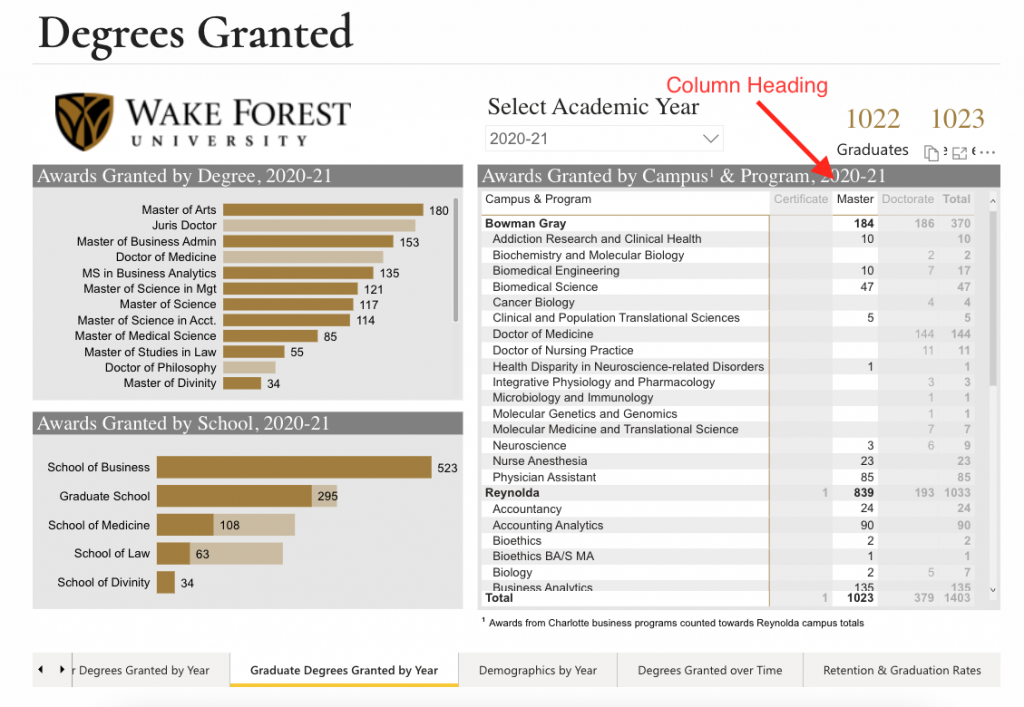Image resolution: width=1024 pixels, height=707 pixels.
Task: Switch to Graduate Degrees Granted by Year tab
Action: pyautogui.click(x=344, y=670)
